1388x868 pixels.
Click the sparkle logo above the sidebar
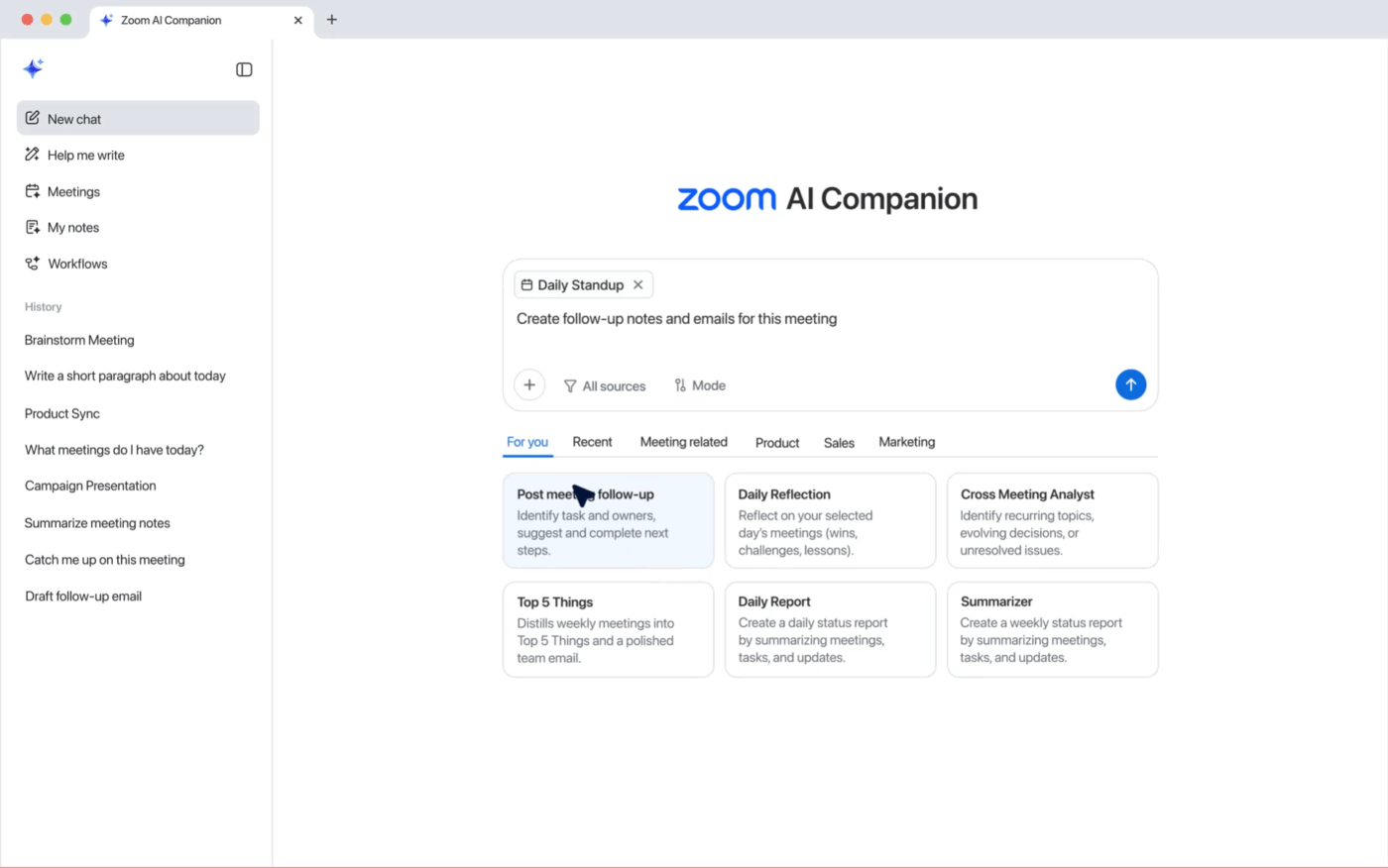[33, 68]
